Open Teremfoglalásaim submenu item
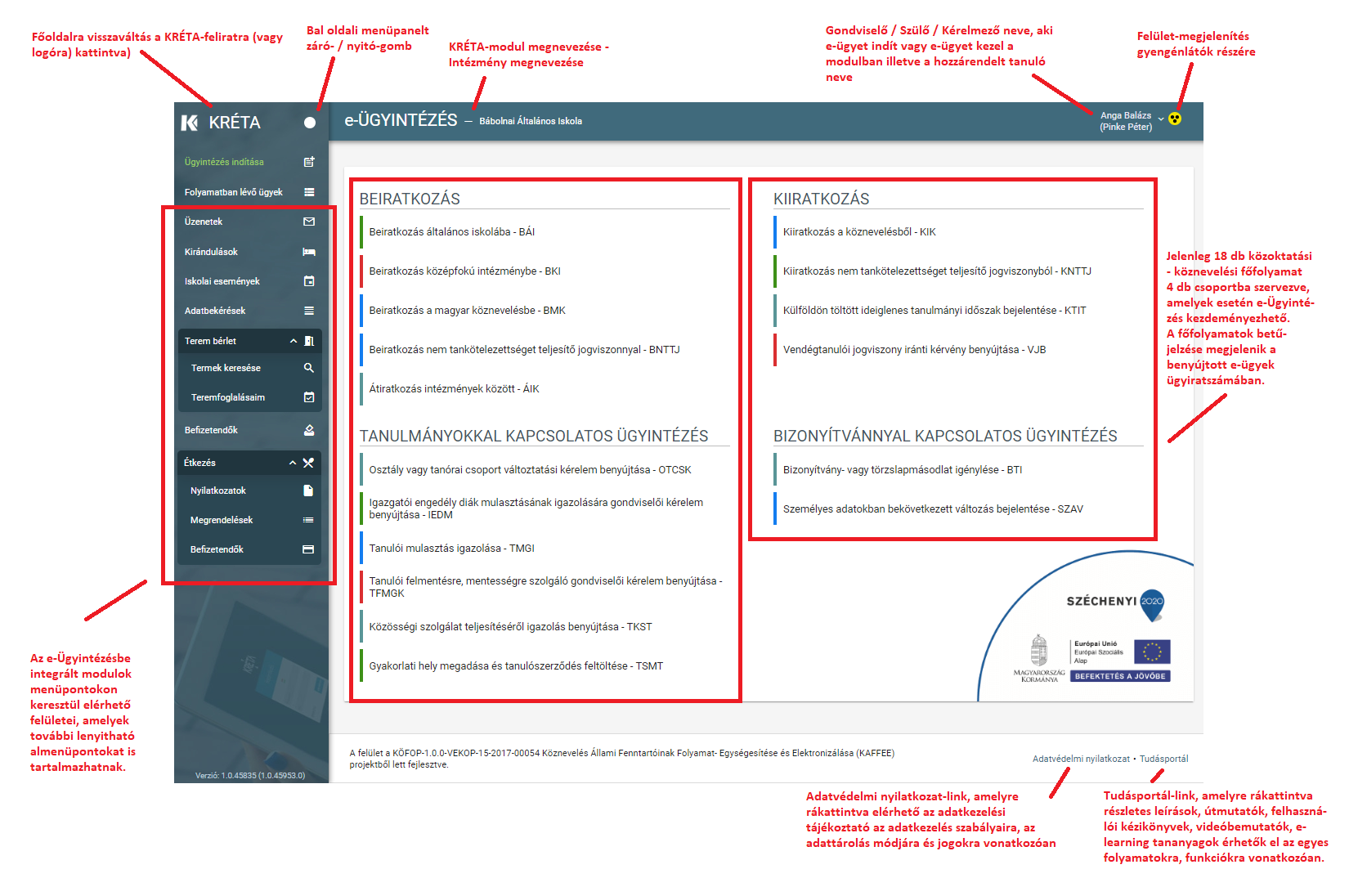The image size is (1367, 896). click(228, 397)
